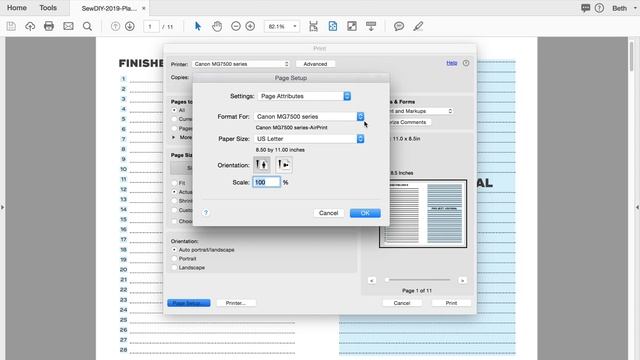
Task: Click the Page Setup button
Action: point(189,303)
